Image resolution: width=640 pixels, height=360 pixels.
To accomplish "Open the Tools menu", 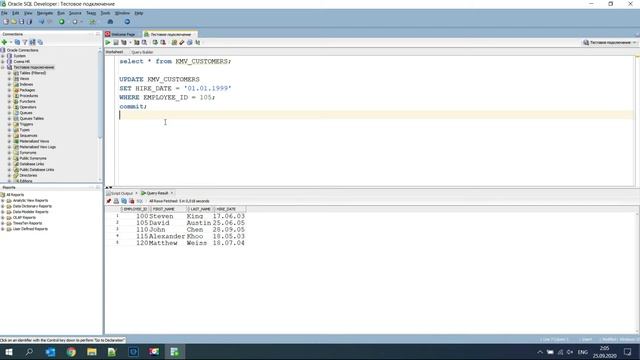I will (x=105, y=13).
